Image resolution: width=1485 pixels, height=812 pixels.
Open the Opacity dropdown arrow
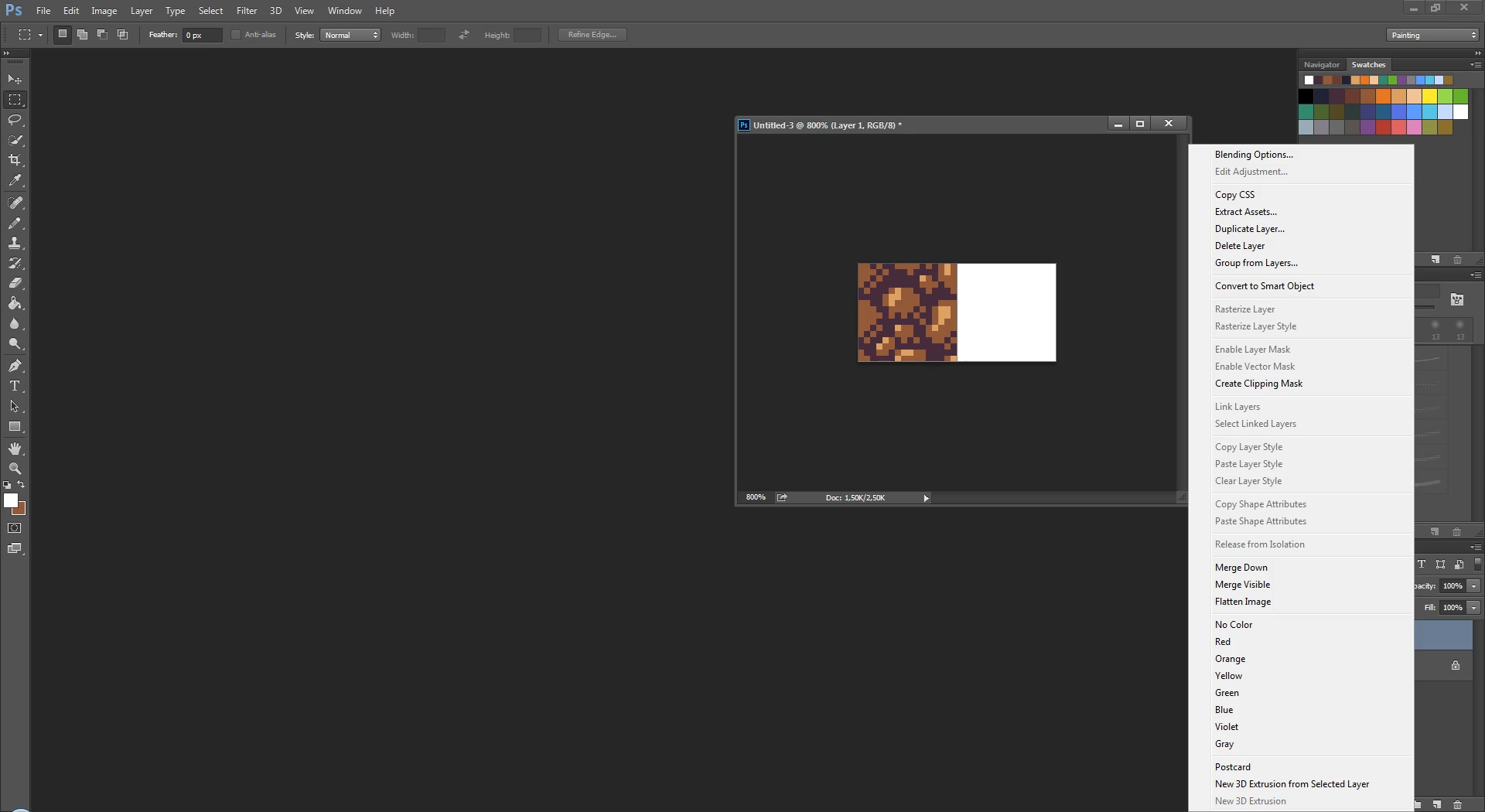(1474, 586)
